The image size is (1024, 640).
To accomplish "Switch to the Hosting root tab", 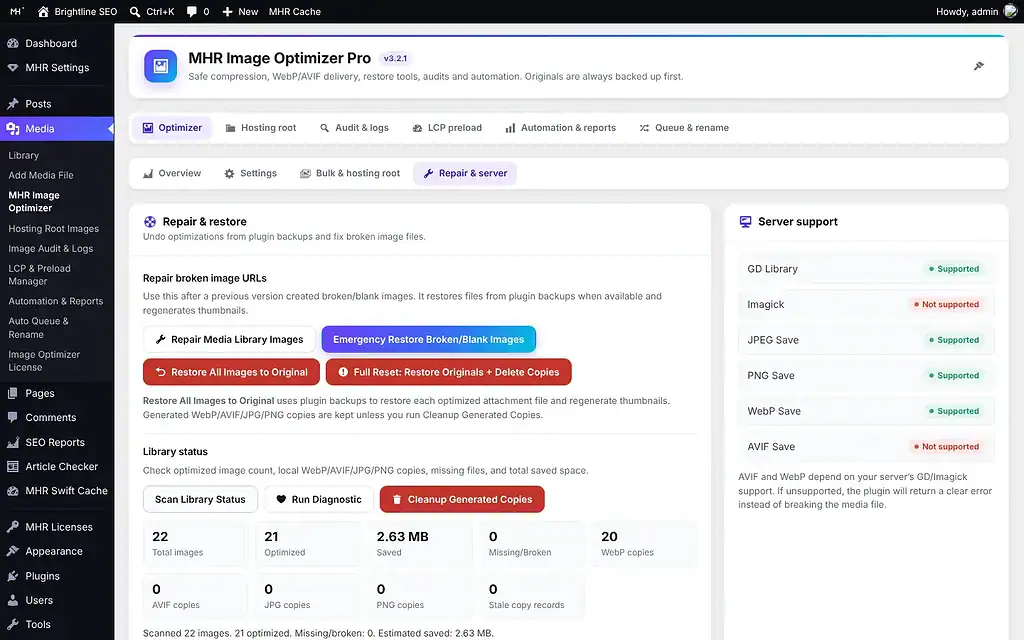I will (261, 128).
